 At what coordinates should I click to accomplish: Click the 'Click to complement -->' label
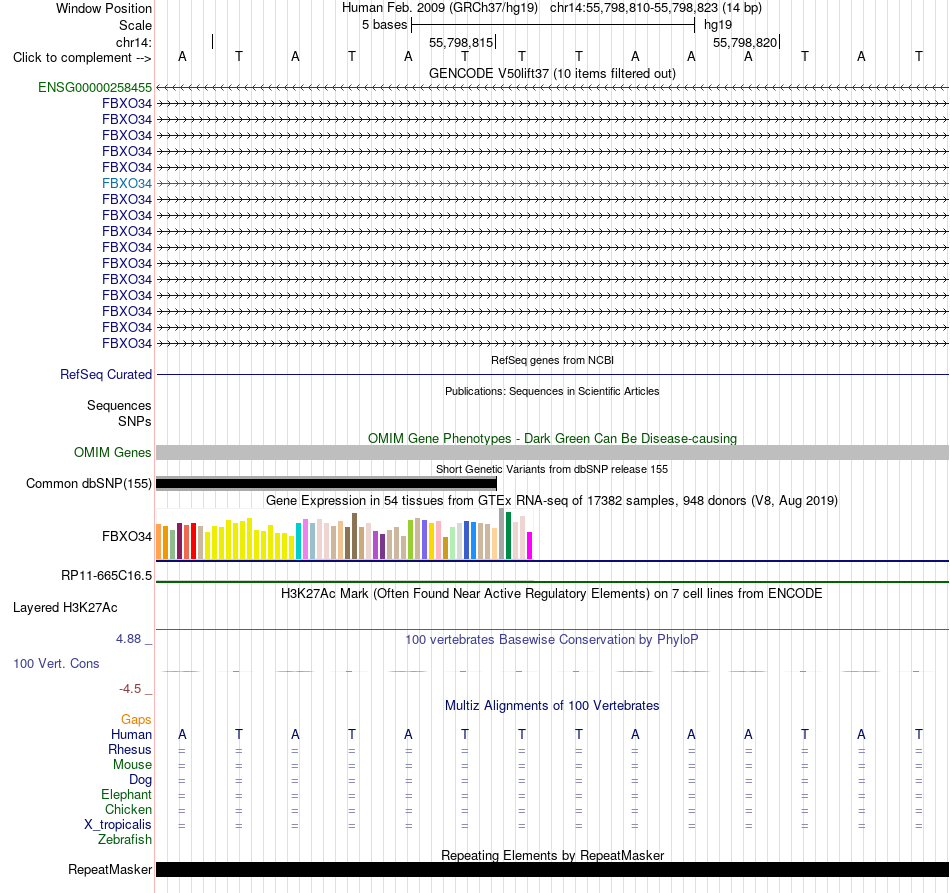[82, 58]
